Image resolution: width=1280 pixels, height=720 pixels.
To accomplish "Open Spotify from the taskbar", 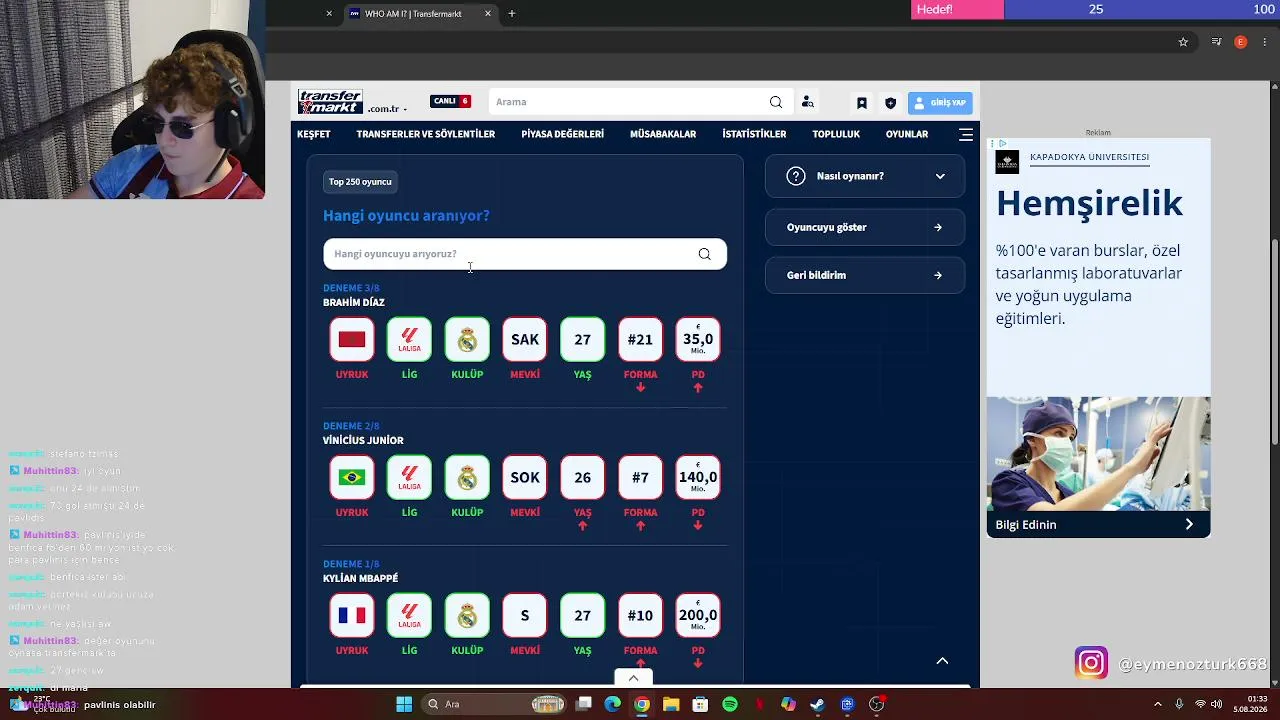I will click(x=730, y=704).
